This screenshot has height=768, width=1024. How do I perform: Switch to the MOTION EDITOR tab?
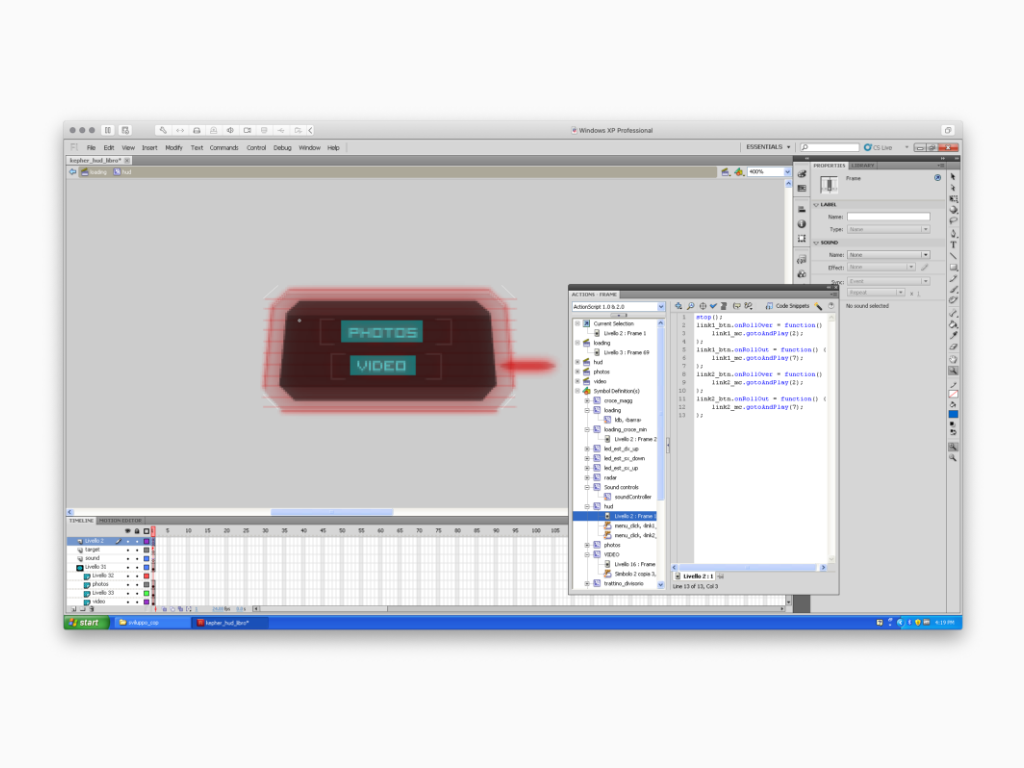coord(120,520)
